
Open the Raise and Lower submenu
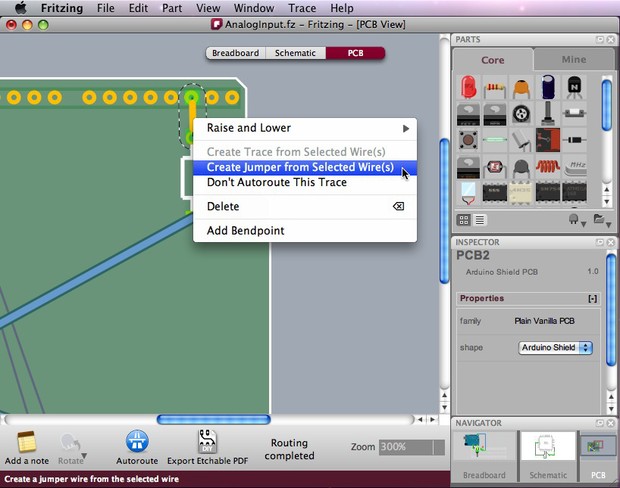click(305, 128)
